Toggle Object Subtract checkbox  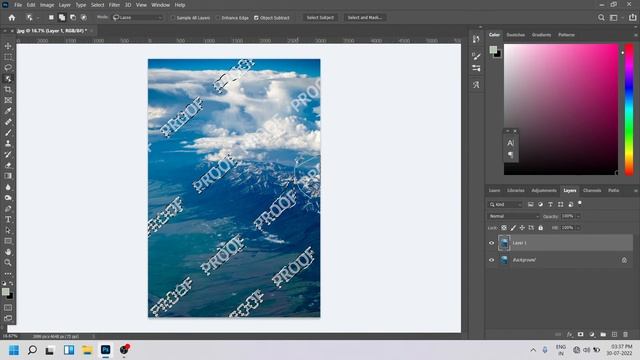tap(256, 18)
